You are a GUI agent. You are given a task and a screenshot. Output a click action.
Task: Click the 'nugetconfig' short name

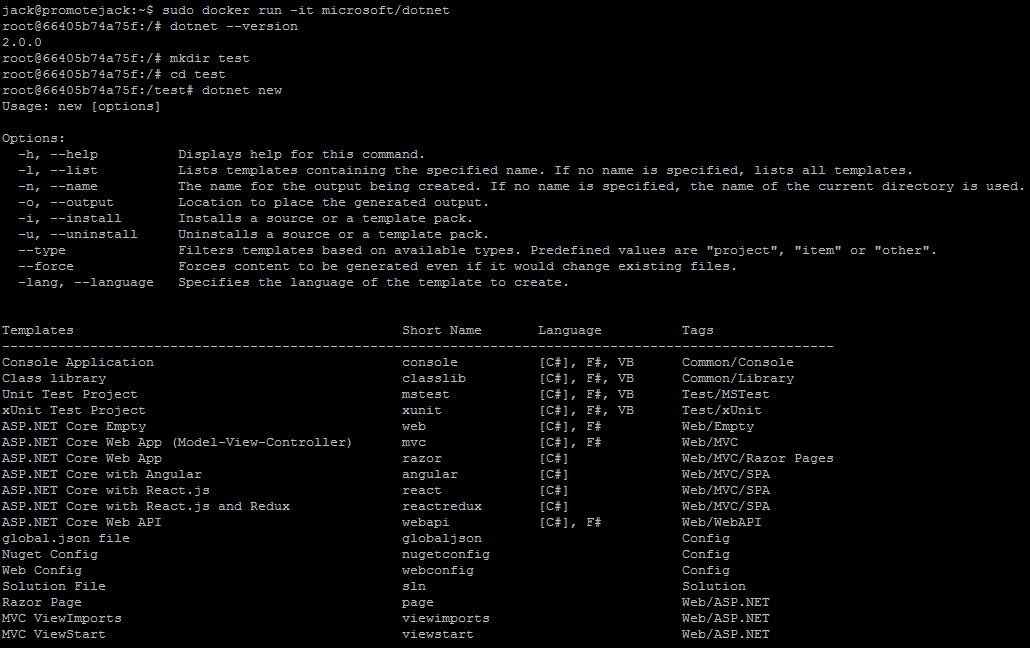tap(446, 554)
